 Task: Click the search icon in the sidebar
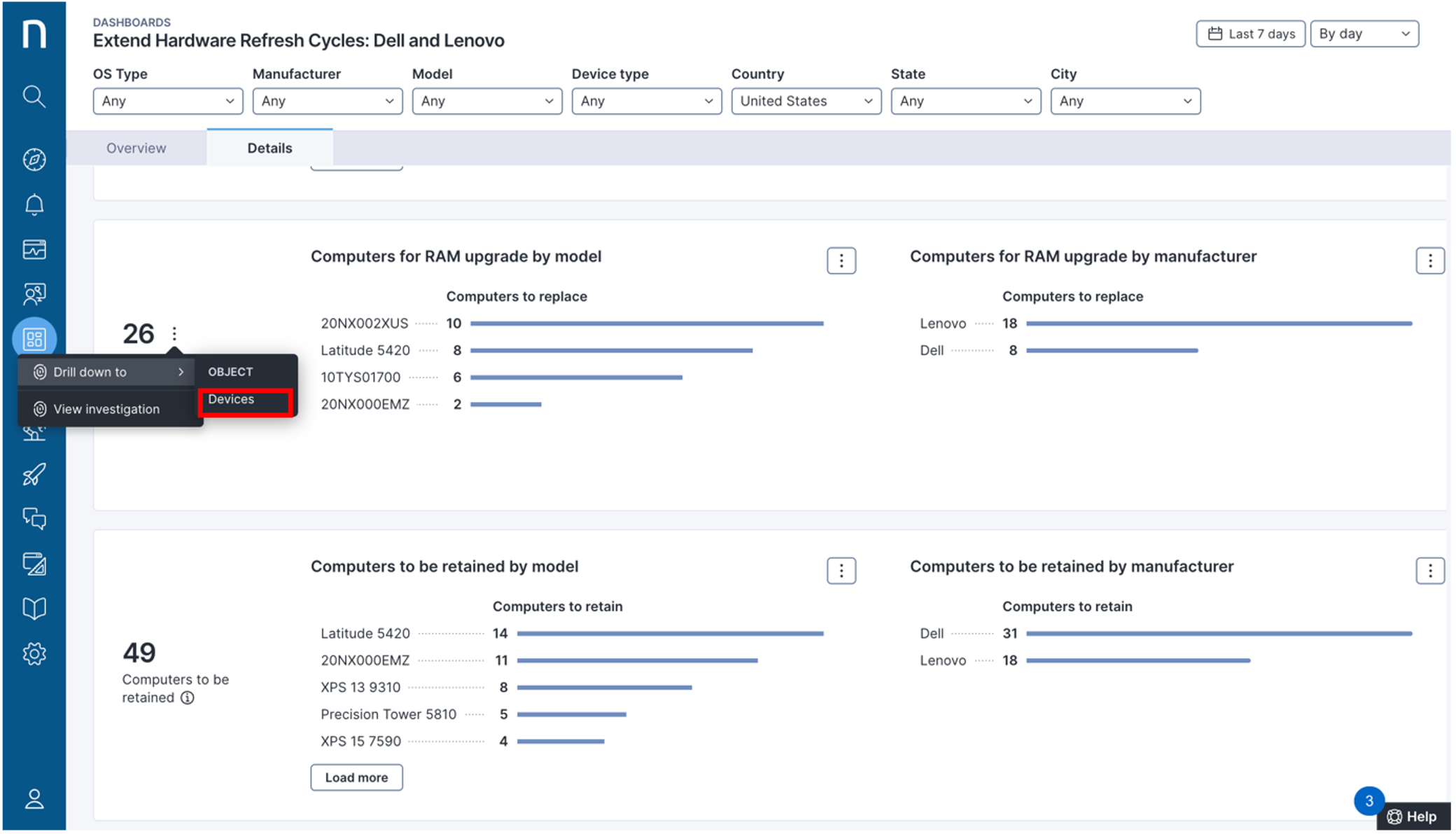34,96
